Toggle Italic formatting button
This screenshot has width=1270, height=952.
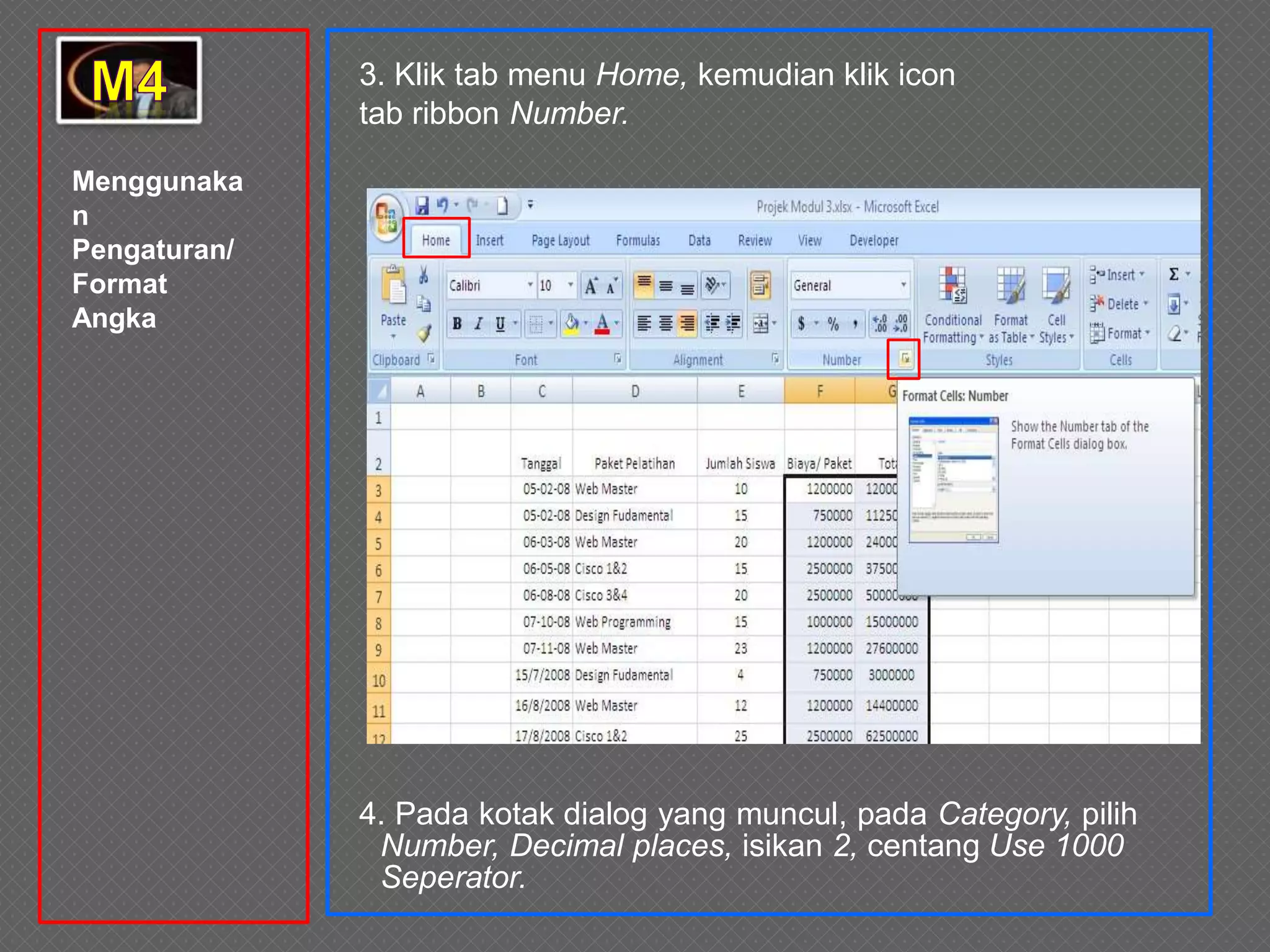[478, 324]
